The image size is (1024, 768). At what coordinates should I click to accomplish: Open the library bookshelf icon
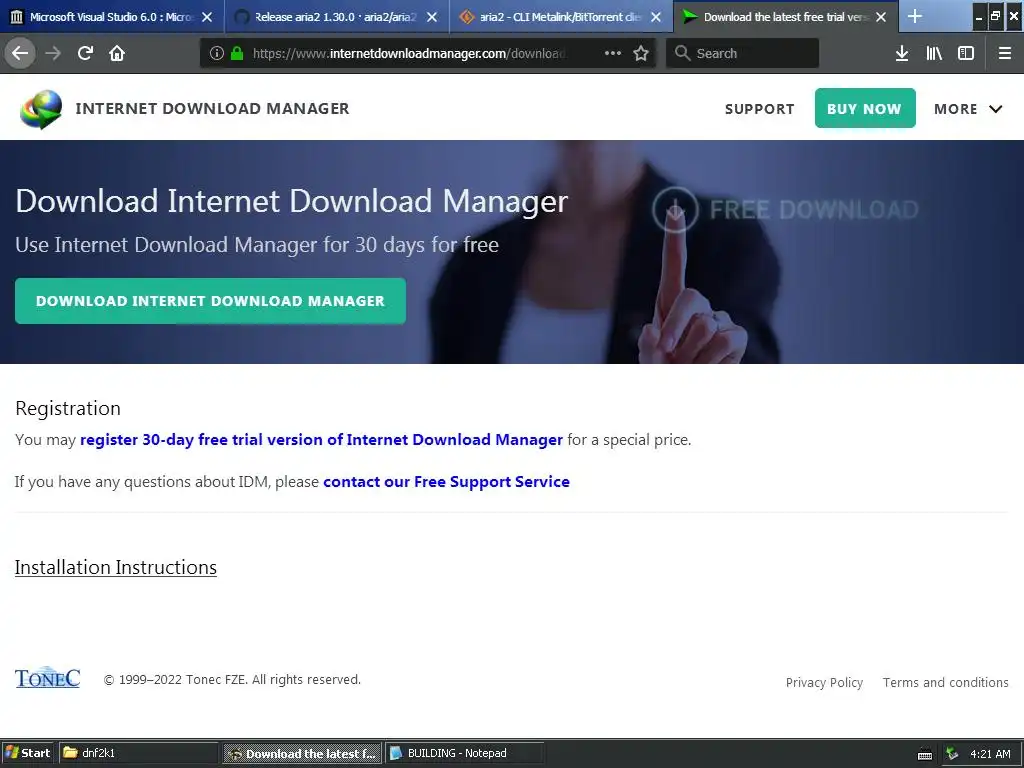934,53
